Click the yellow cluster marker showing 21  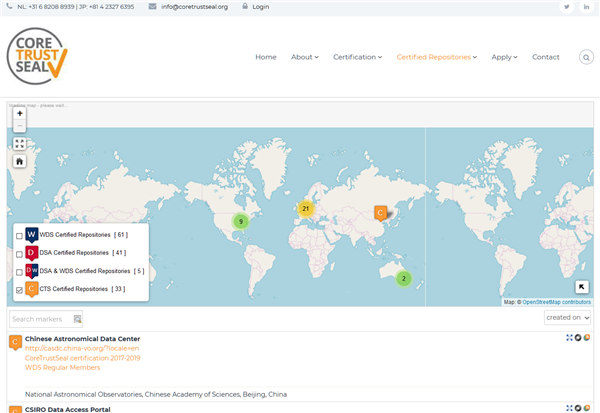tap(306, 209)
